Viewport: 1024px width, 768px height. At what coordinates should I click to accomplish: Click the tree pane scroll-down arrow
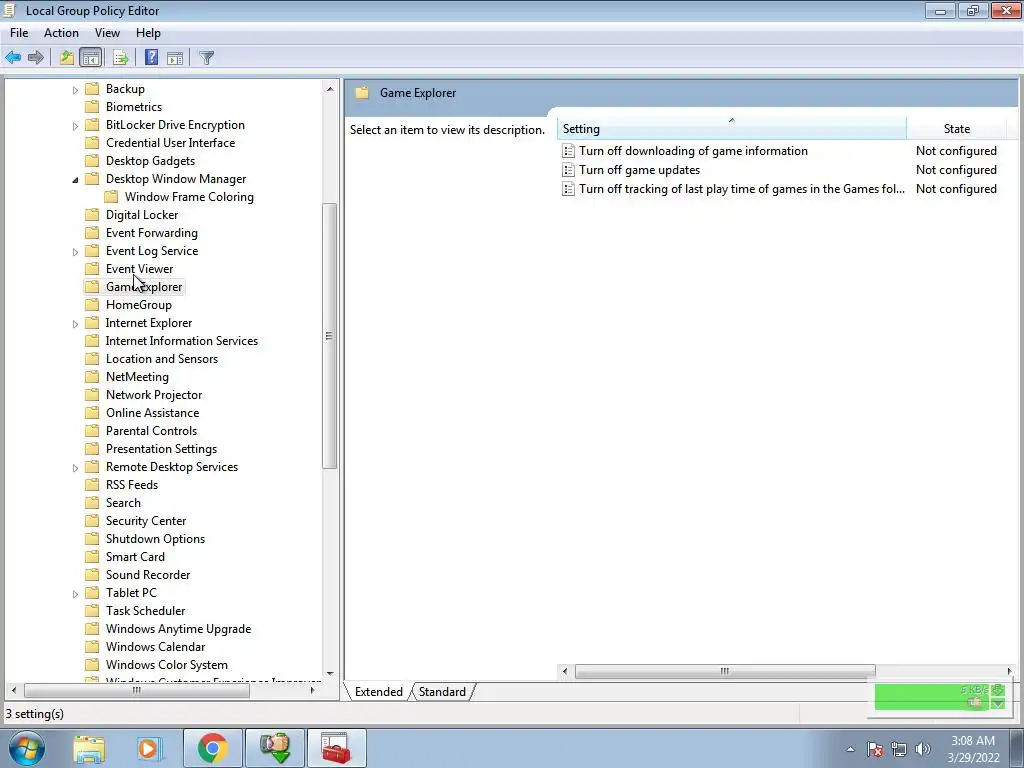(329, 673)
